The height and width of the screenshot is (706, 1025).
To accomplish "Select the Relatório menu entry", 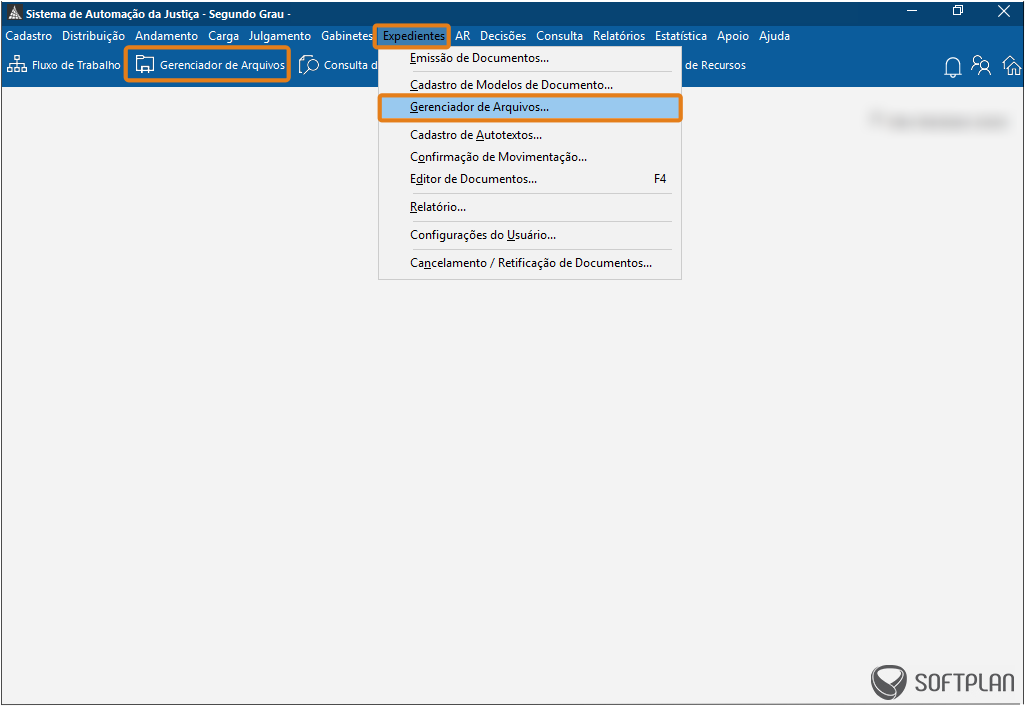I will [530, 207].
